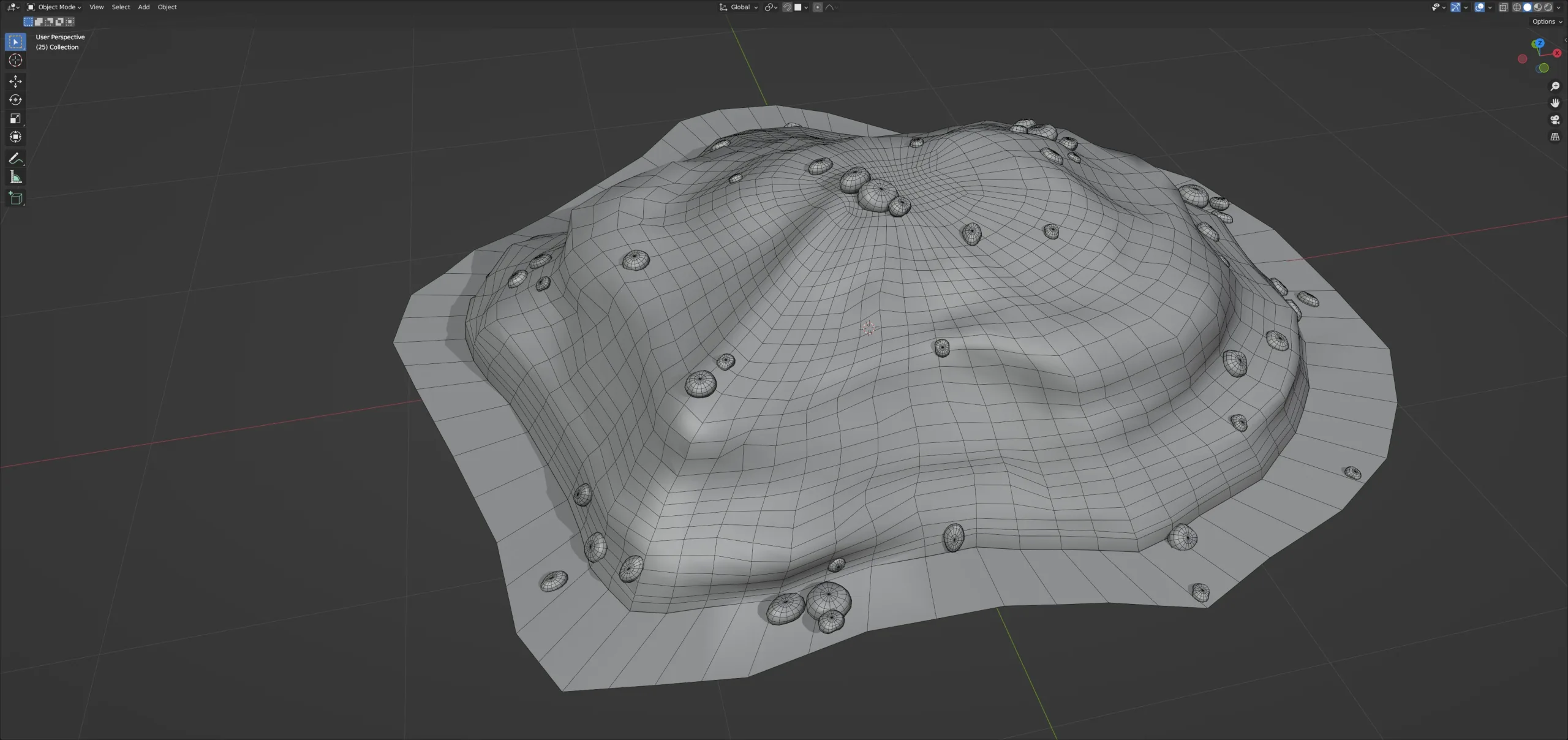Open proportional falloff curve dropdown
Screen dimensions: 1568x740
coord(832,7)
